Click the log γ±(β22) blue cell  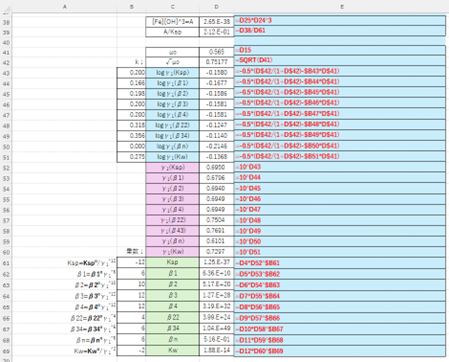[x=172, y=125]
